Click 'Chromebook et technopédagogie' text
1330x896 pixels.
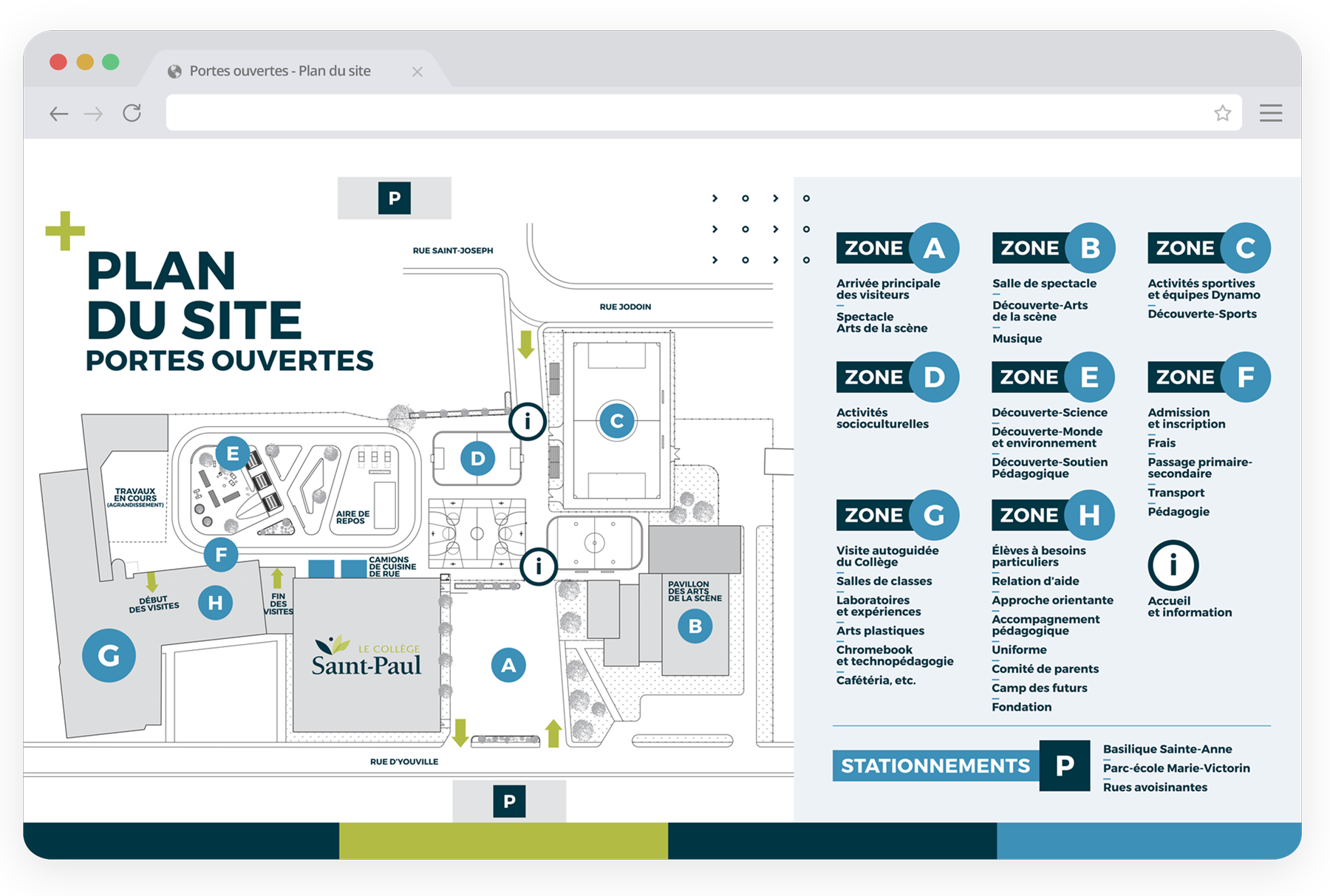895,655
